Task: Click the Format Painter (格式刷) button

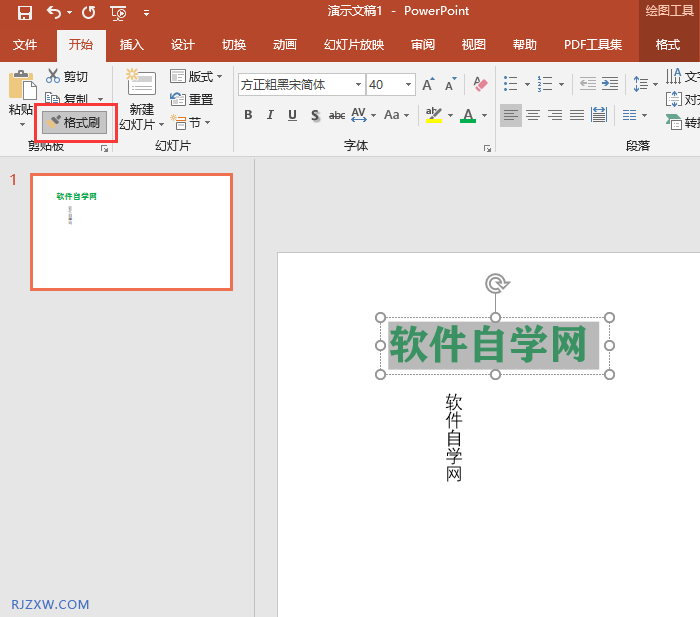Action: pyautogui.click(x=75, y=122)
